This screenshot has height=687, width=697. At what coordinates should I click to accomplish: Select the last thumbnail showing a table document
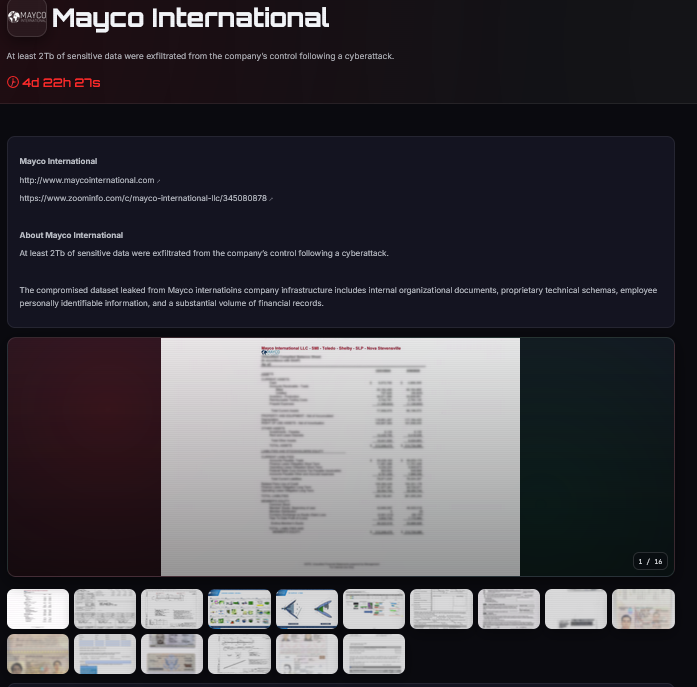374,654
